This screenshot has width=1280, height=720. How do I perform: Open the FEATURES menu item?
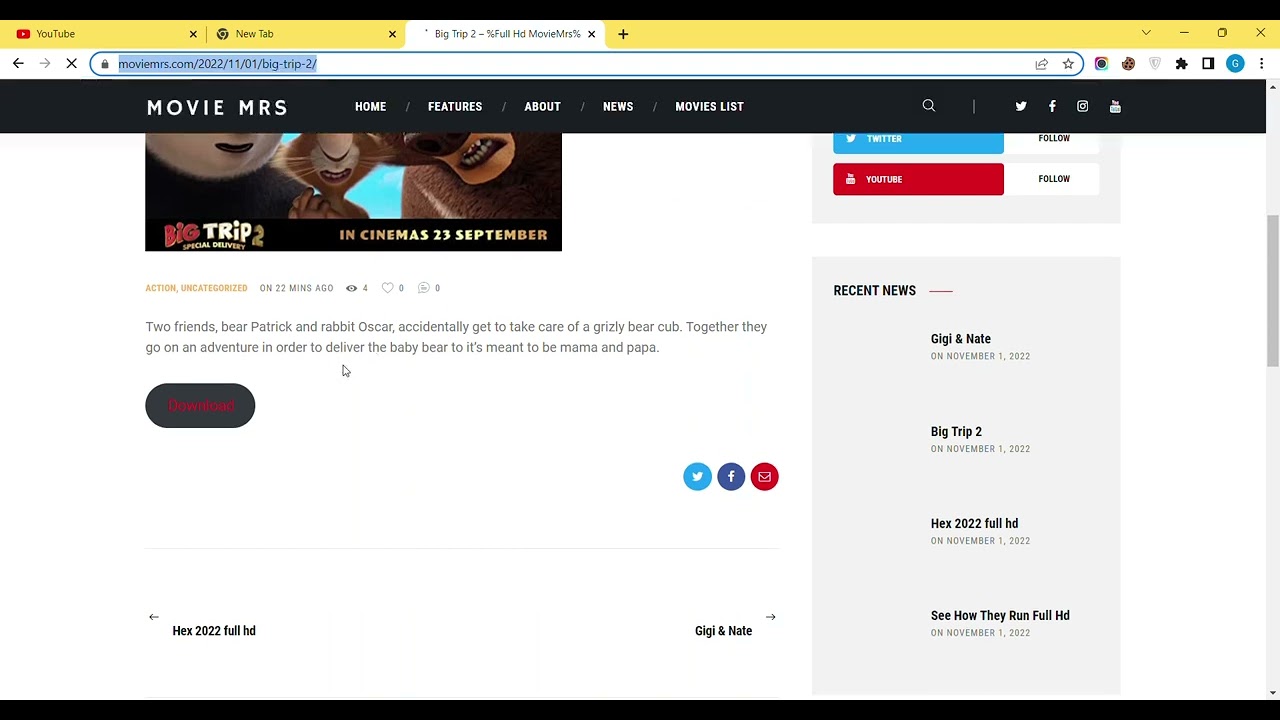coord(455,106)
